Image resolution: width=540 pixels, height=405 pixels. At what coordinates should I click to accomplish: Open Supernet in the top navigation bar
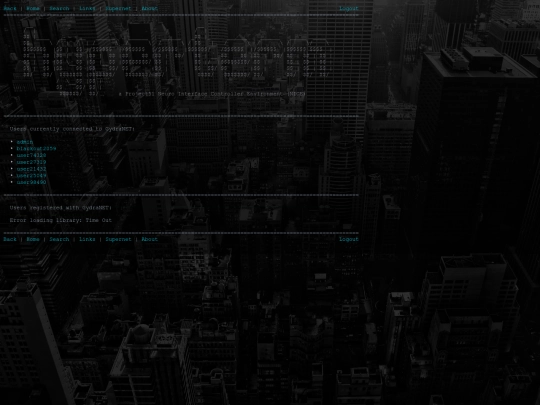(118, 8)
